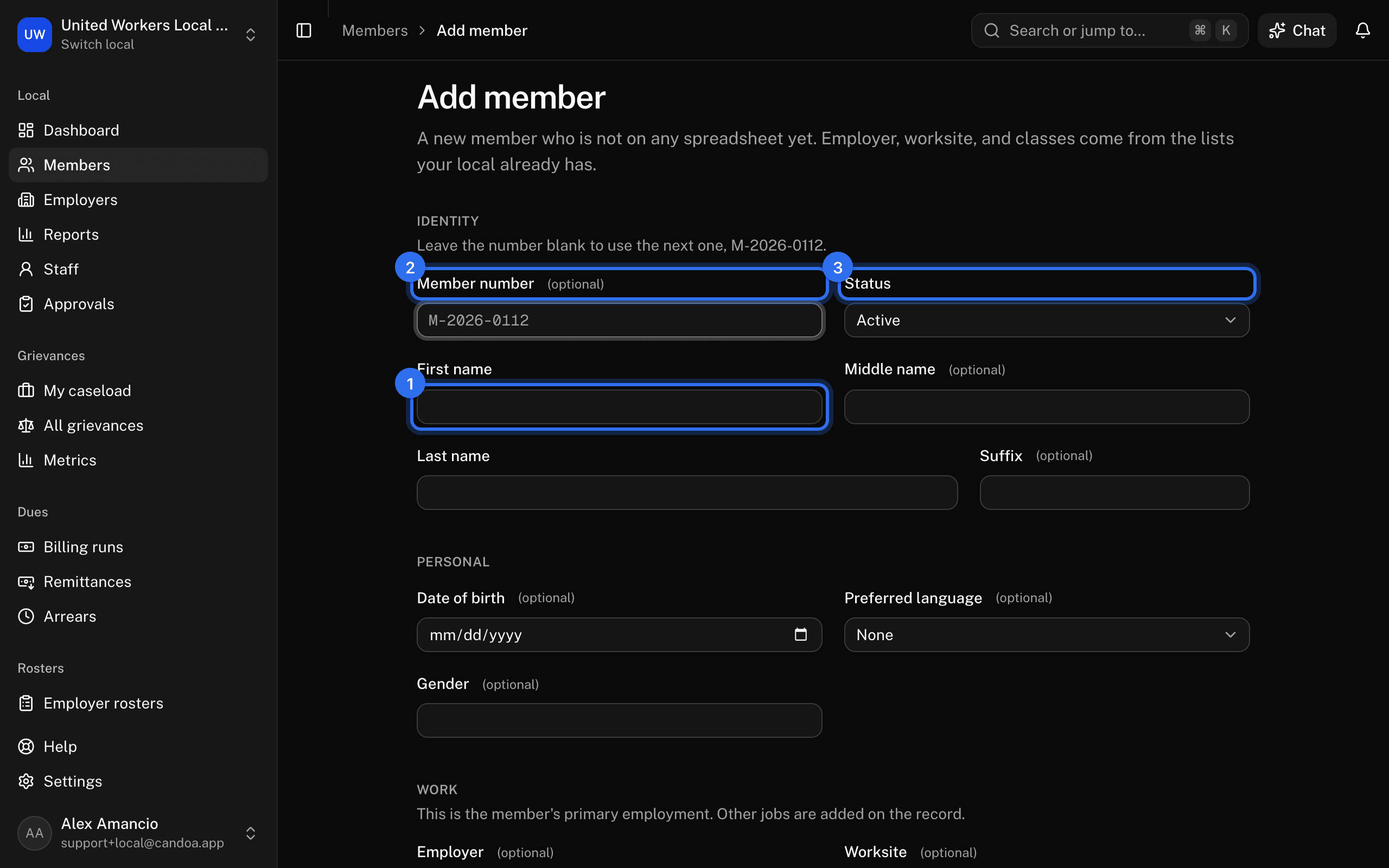
Task: Click the Metrics chart icon
Action: click(x=26, y=460)
